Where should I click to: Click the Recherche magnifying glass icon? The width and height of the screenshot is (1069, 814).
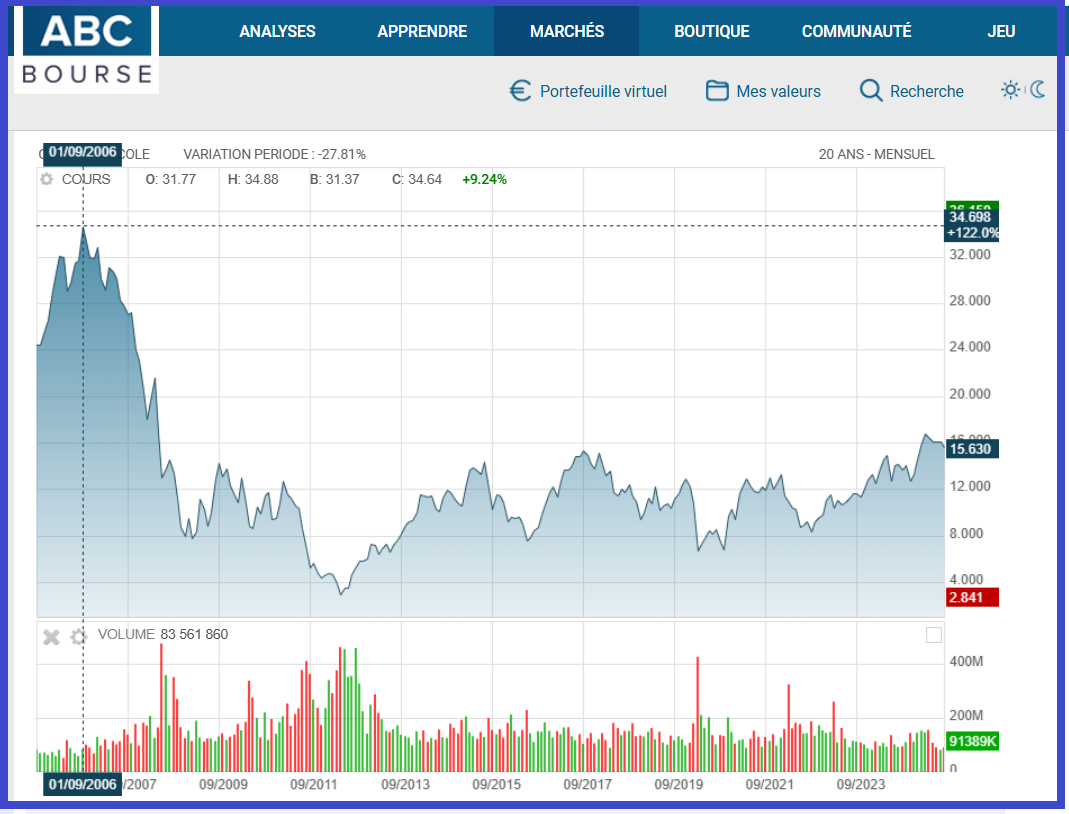pyautogui.click(x=871, y=91)
